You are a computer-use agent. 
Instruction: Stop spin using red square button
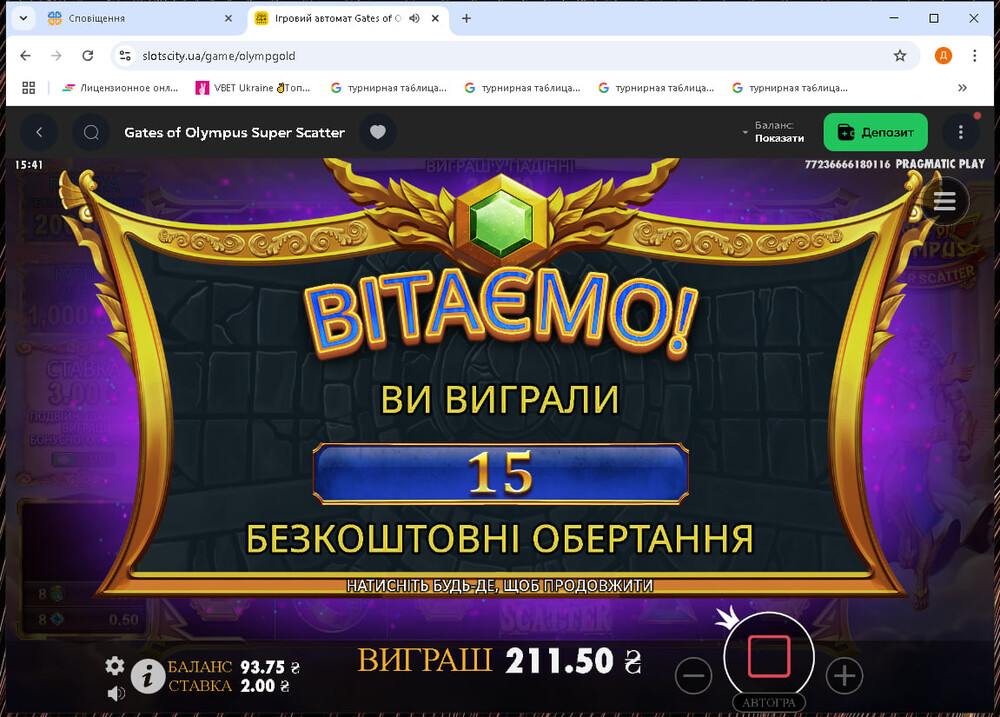click(769, 656)
